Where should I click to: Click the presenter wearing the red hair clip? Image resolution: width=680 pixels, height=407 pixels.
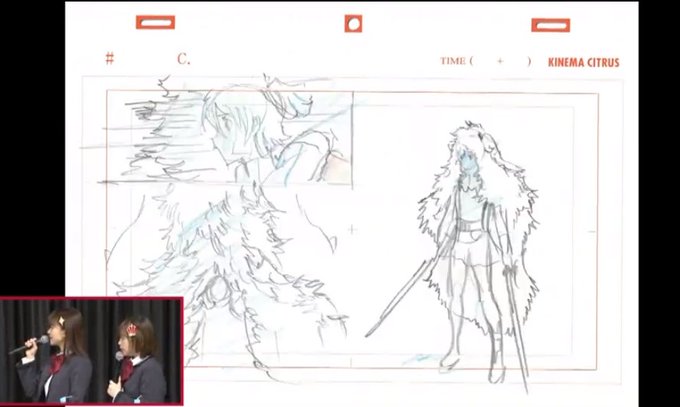click(136, 360)
